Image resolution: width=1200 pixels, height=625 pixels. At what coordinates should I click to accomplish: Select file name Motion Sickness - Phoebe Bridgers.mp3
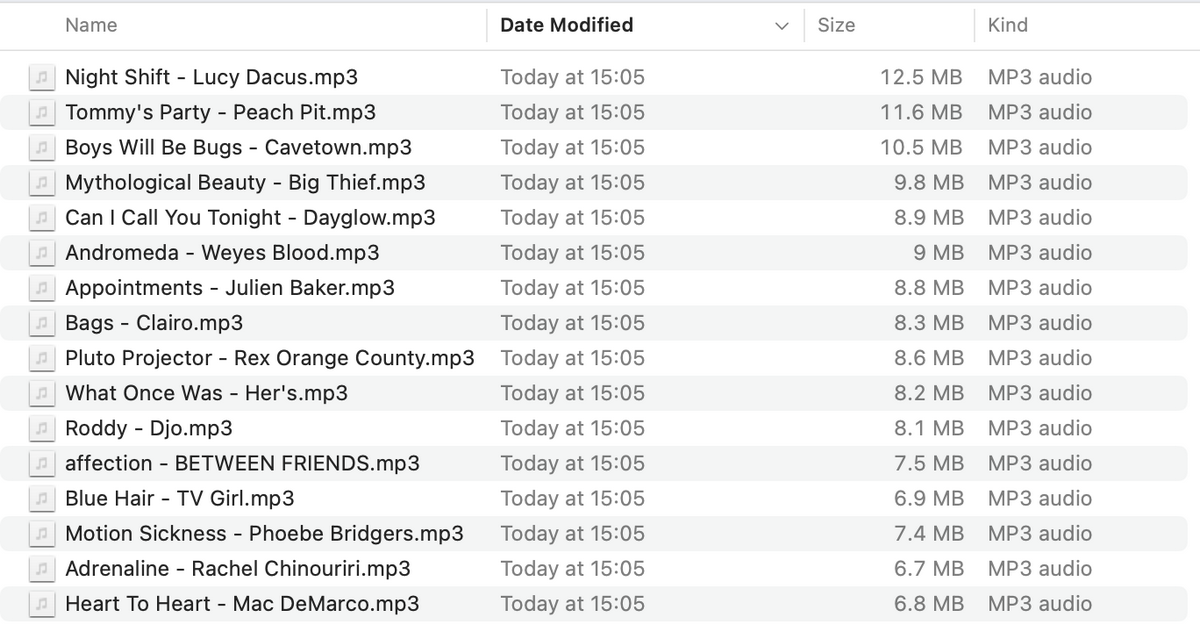click(x=264, y=533)
